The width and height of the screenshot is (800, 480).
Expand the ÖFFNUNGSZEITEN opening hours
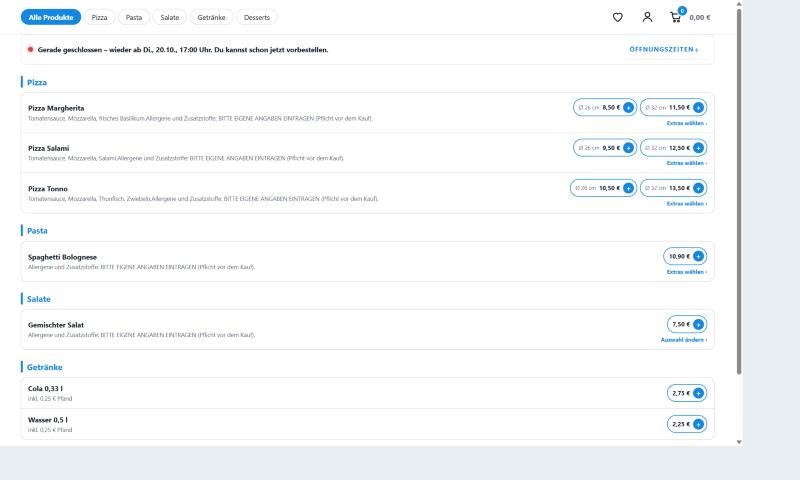(x=664, y=49)
